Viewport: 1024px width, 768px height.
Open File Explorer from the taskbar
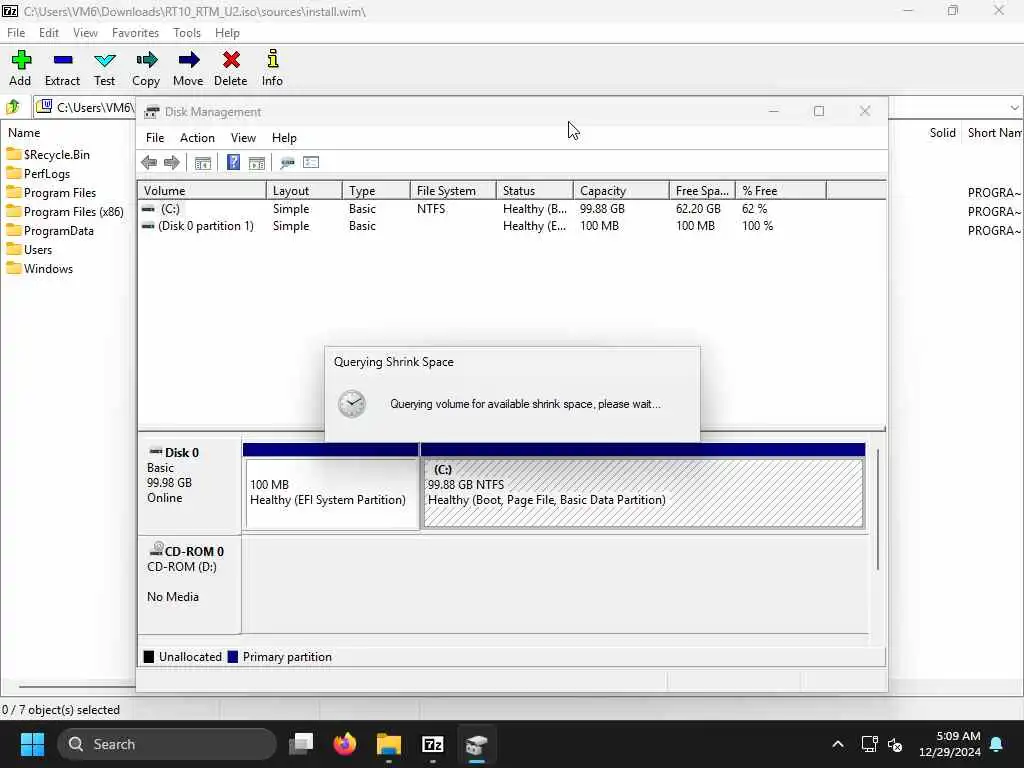pyautogui.click(x=389, y=744)
